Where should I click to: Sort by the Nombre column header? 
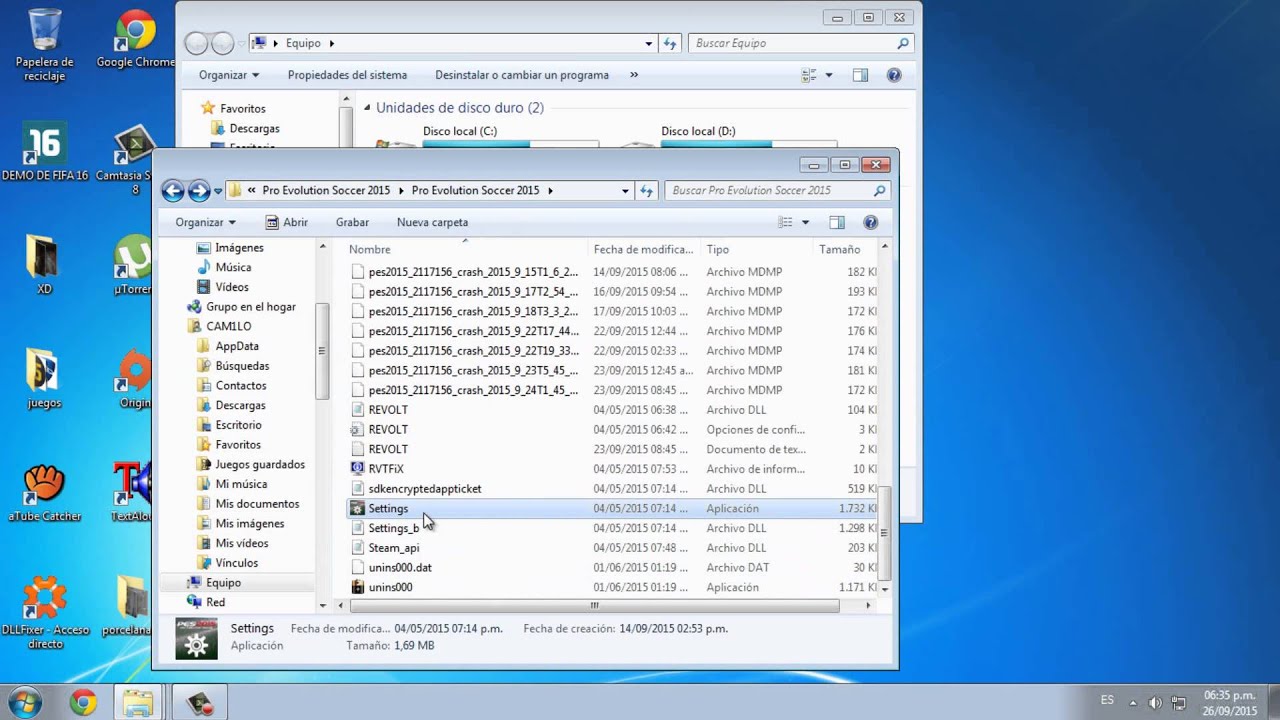(467, 249)
